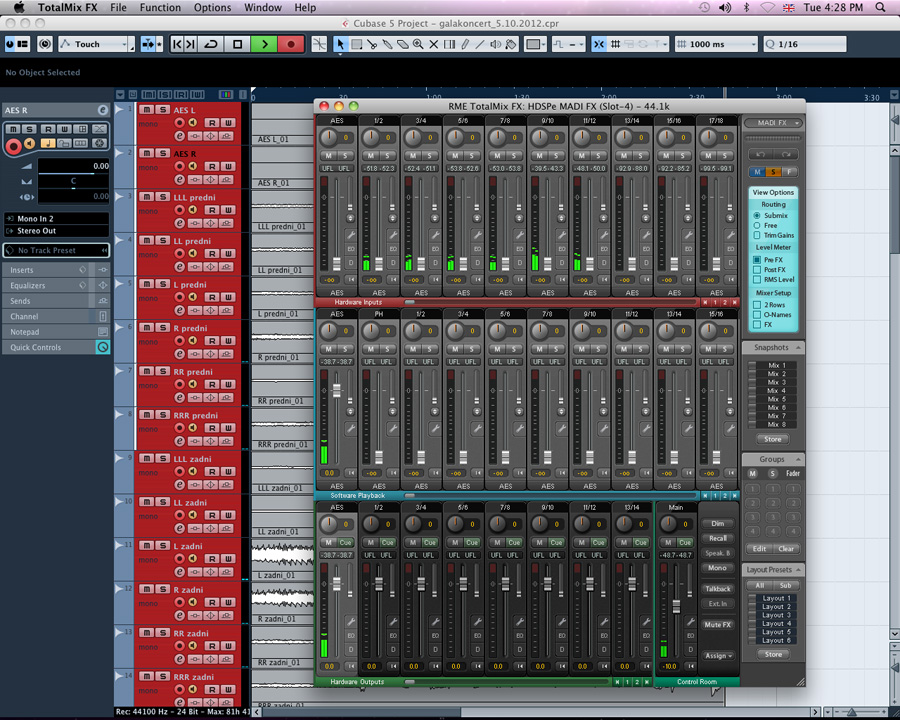Mute the LLL predni track
Screen dimensions: 900x720
point(147,197)
